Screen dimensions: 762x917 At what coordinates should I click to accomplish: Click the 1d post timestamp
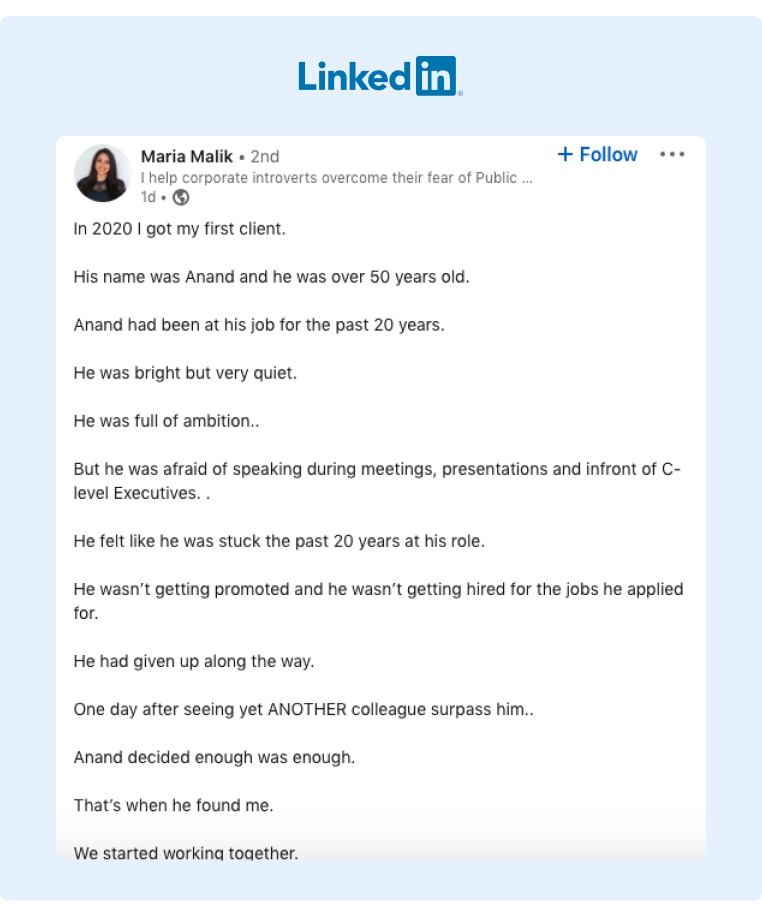pos(148,198)
